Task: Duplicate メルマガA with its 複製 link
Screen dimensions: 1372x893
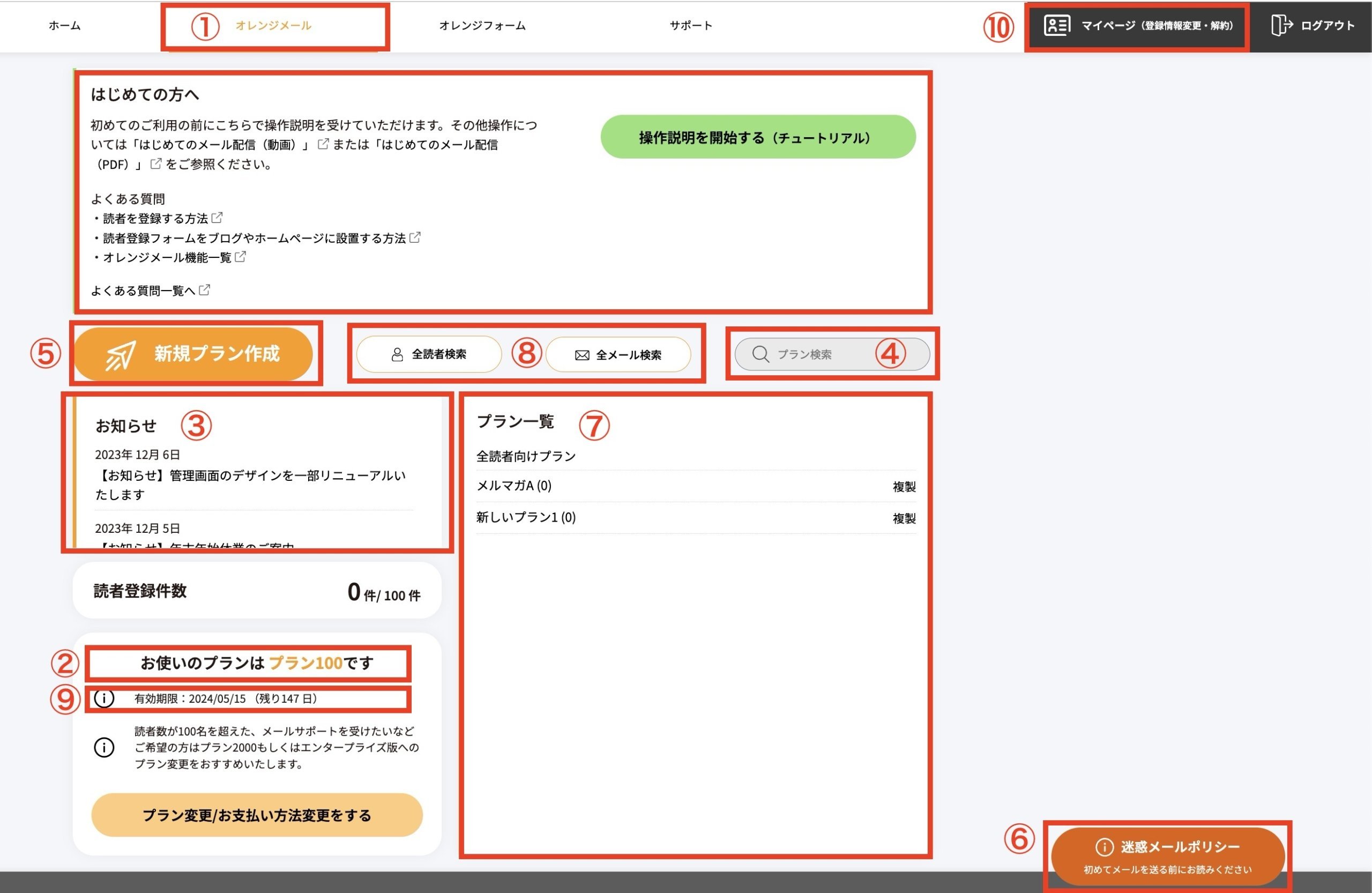Action: pyautogui.click(x=904, y=487)
